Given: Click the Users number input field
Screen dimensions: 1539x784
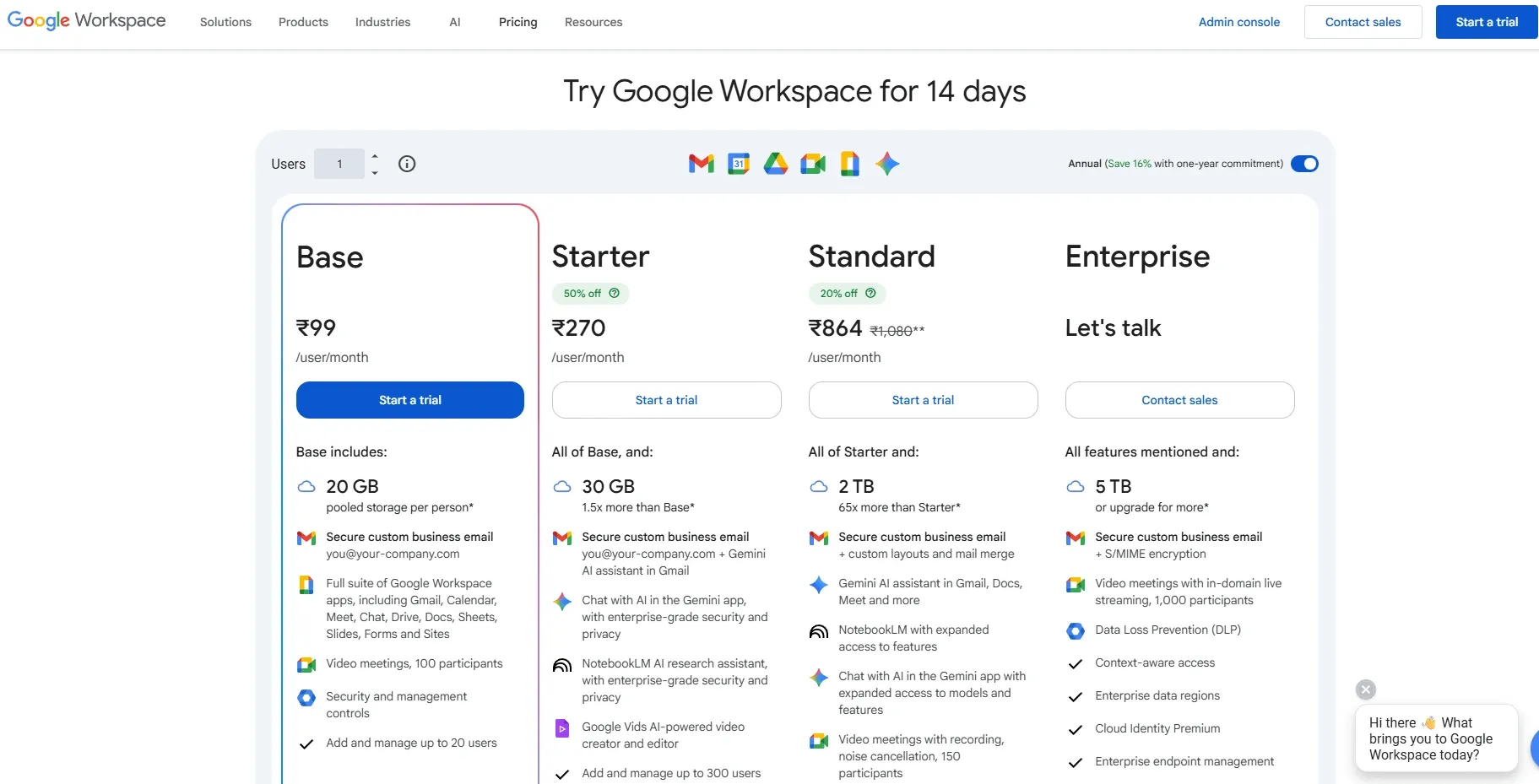Looking at the screenshot, I should (339, 164).
